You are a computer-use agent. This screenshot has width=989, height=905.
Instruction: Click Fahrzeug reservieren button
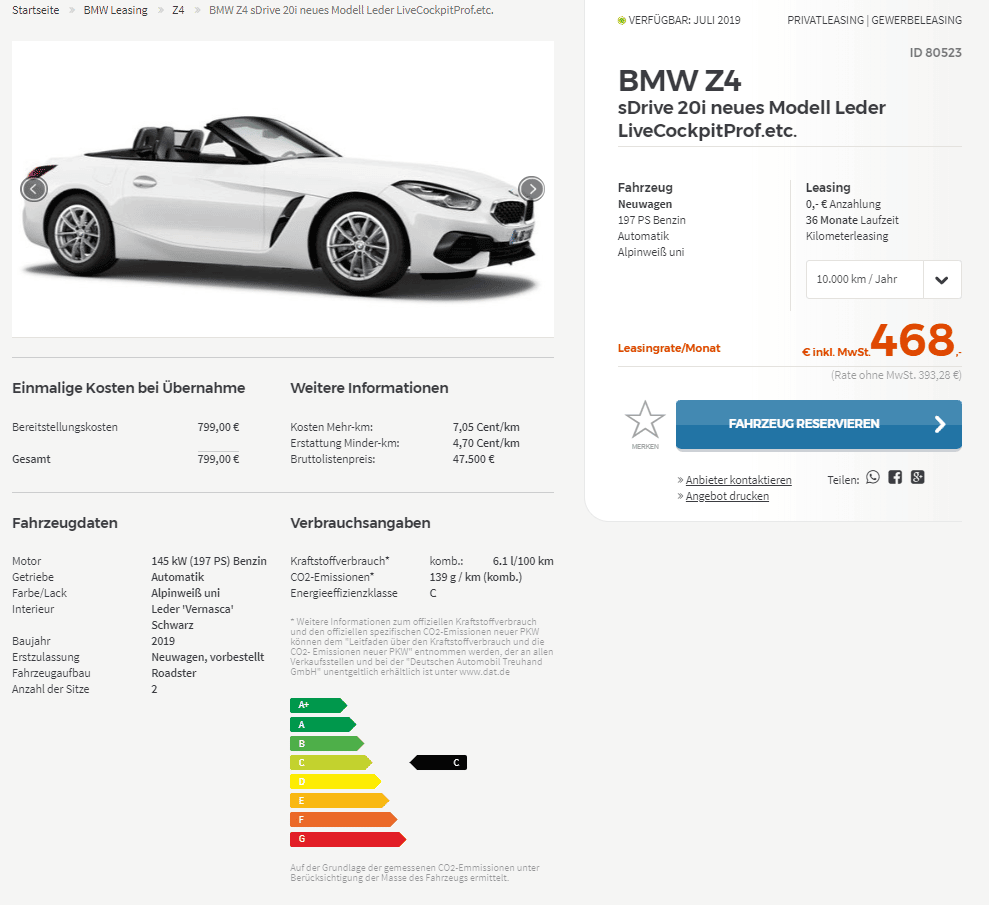819,424
